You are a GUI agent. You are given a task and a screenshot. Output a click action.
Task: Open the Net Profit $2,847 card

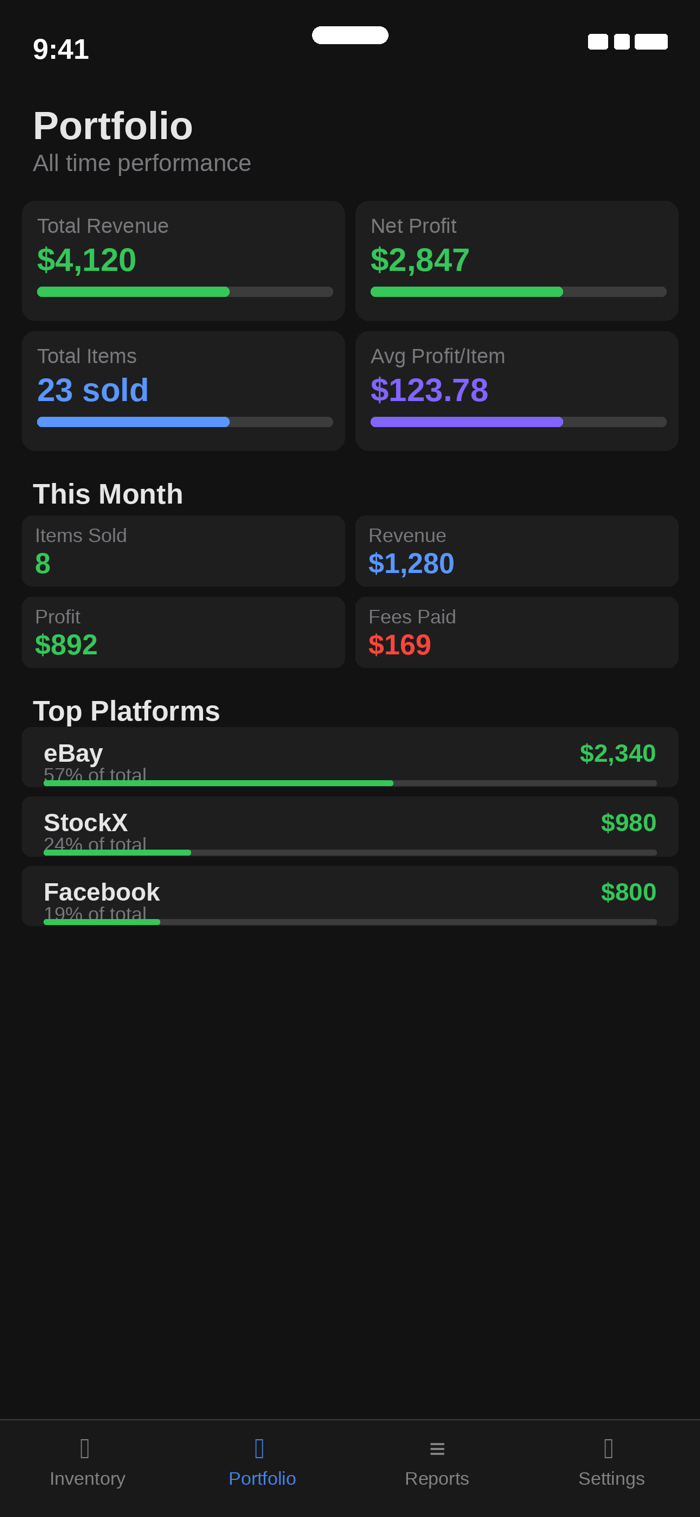(517, 260)
